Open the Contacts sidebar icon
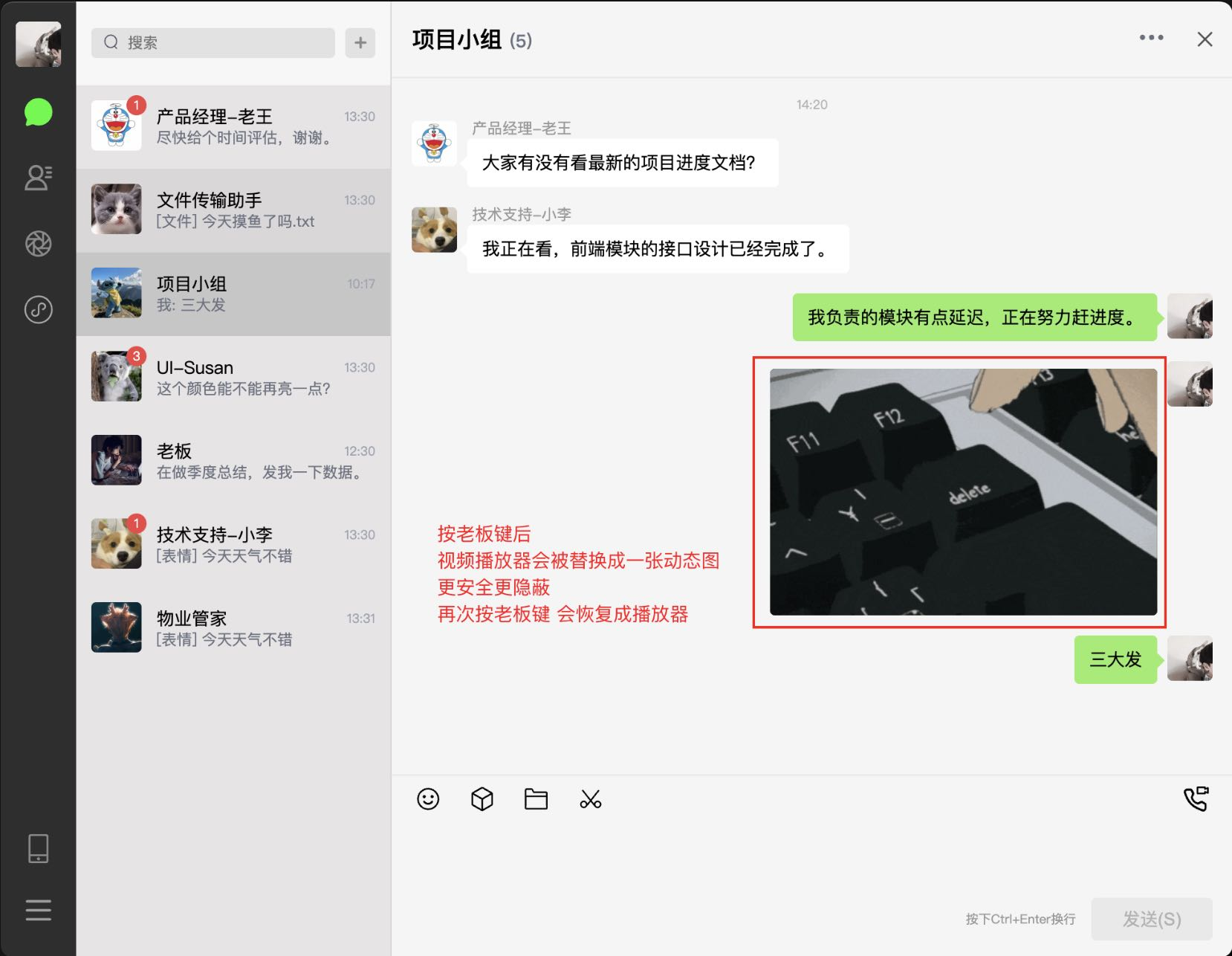Viewport: 1232px width, 956px height. coord(38,177)
